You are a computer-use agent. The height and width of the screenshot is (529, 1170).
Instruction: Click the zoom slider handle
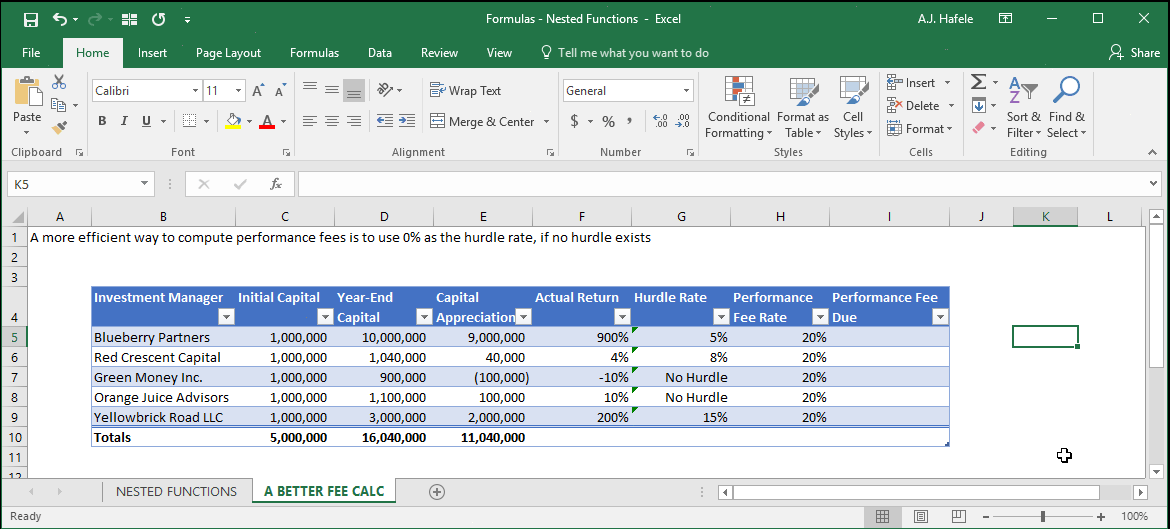click(1042, 516)
